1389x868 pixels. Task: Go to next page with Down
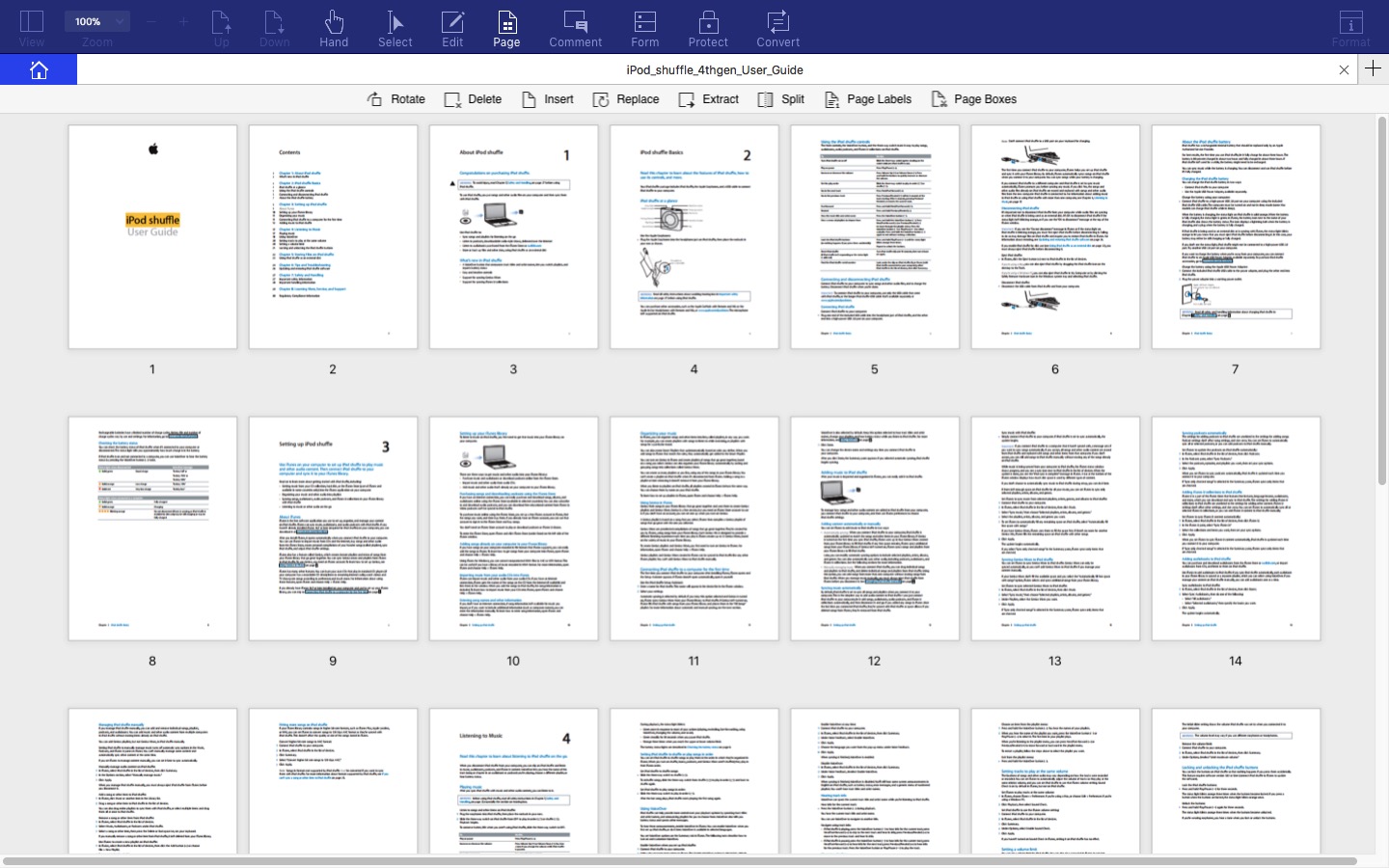274,28
